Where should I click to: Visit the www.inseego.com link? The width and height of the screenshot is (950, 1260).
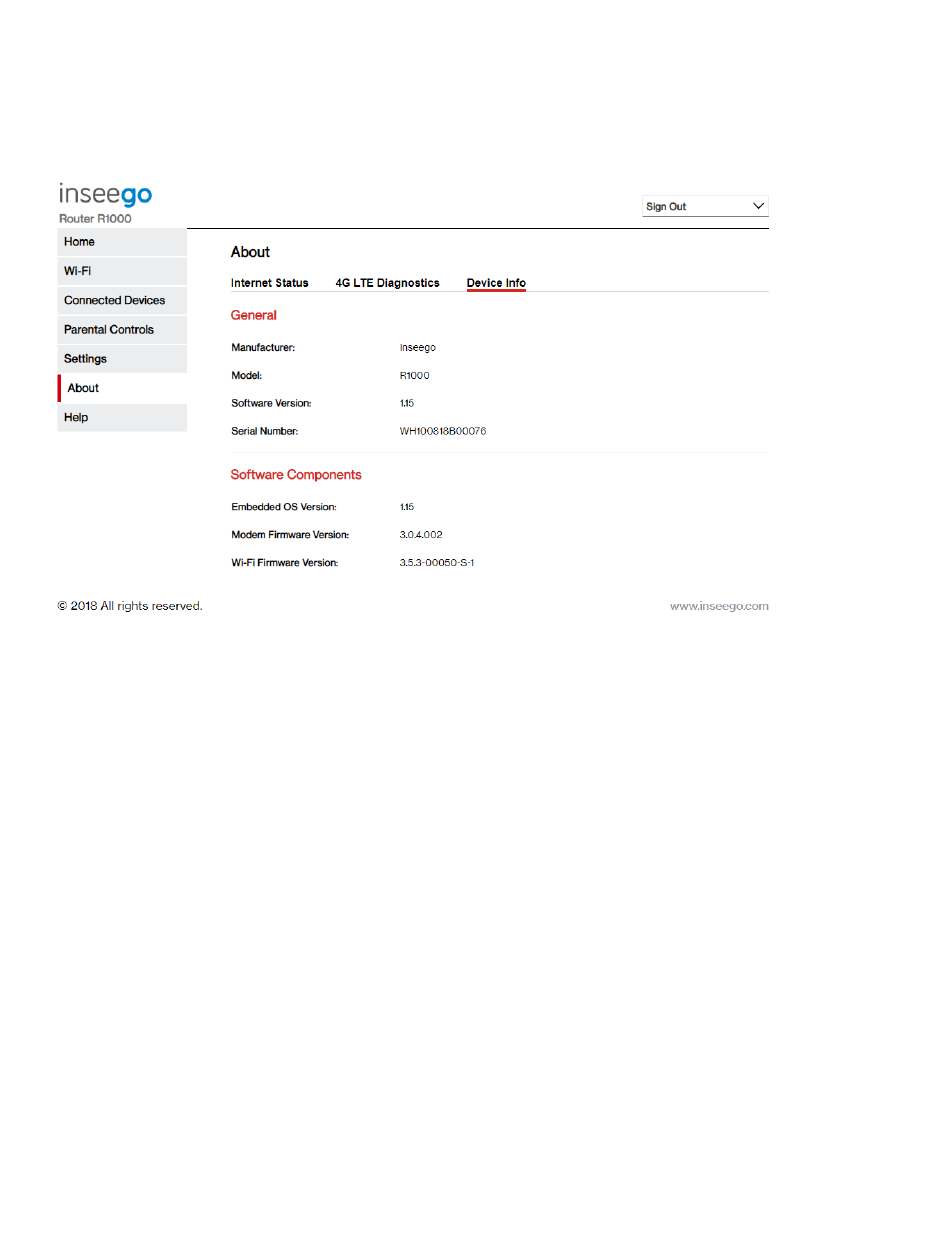[719, 606]
